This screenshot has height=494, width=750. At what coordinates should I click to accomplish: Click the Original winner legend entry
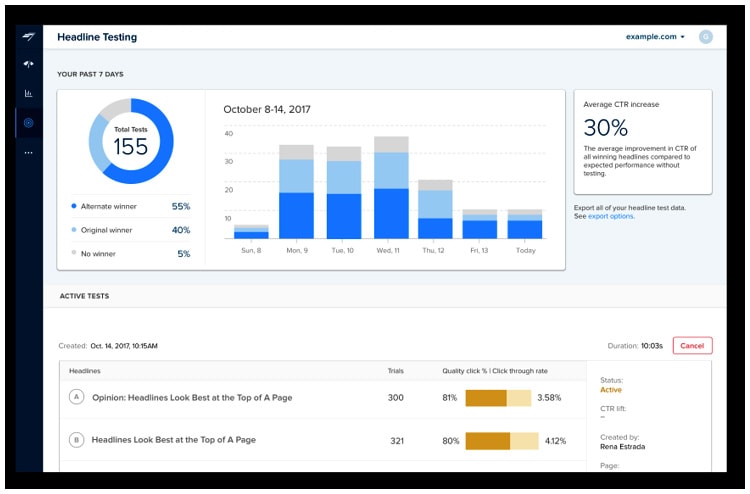coord(131,230)
